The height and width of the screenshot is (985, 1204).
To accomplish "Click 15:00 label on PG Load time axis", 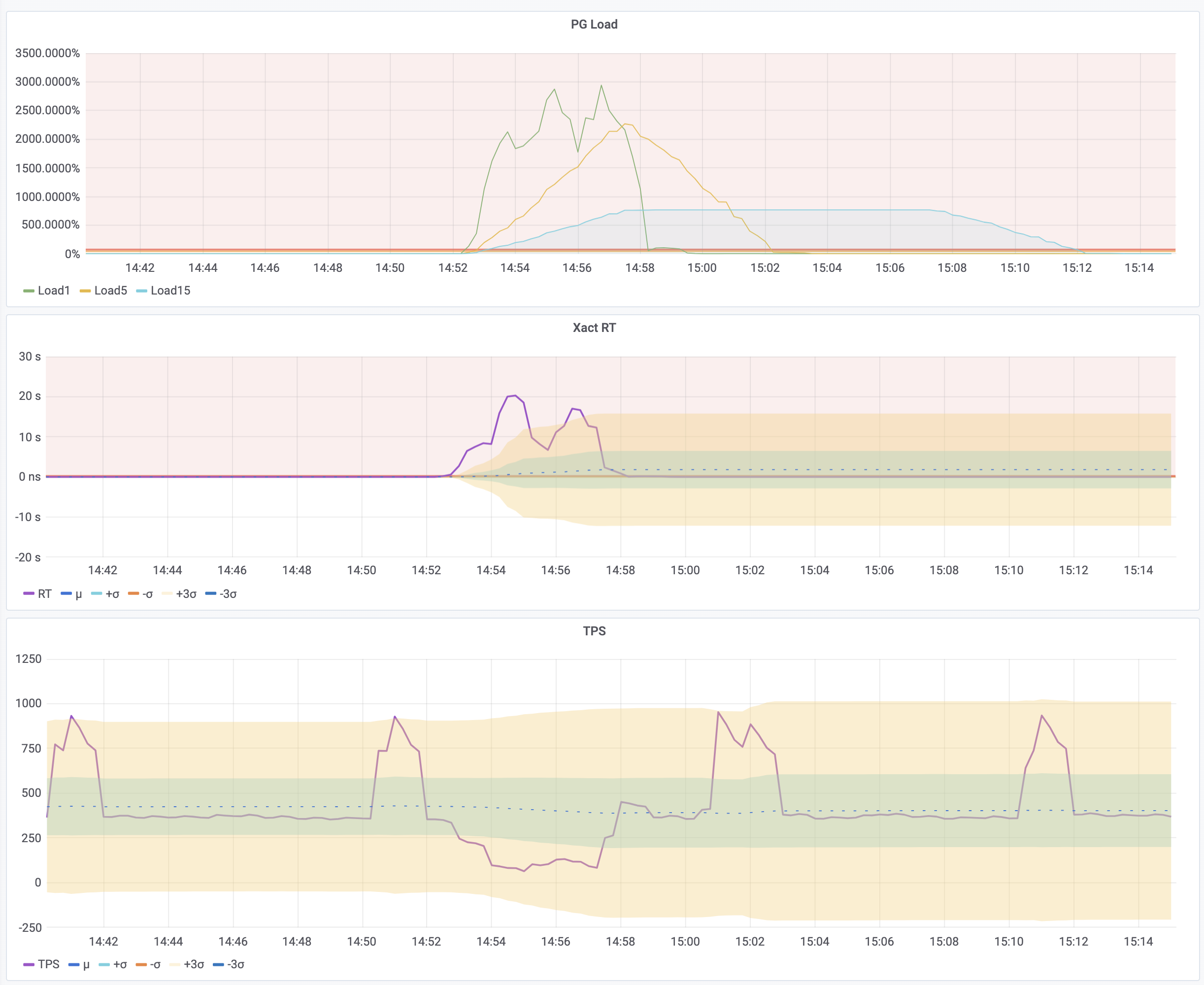I will tap(702, 268).
